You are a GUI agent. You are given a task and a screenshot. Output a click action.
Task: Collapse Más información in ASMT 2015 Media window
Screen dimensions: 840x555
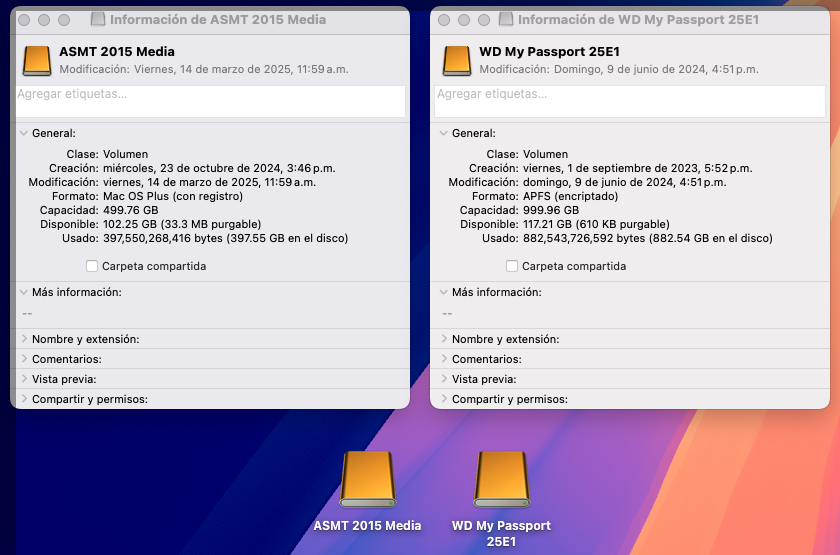24,292
